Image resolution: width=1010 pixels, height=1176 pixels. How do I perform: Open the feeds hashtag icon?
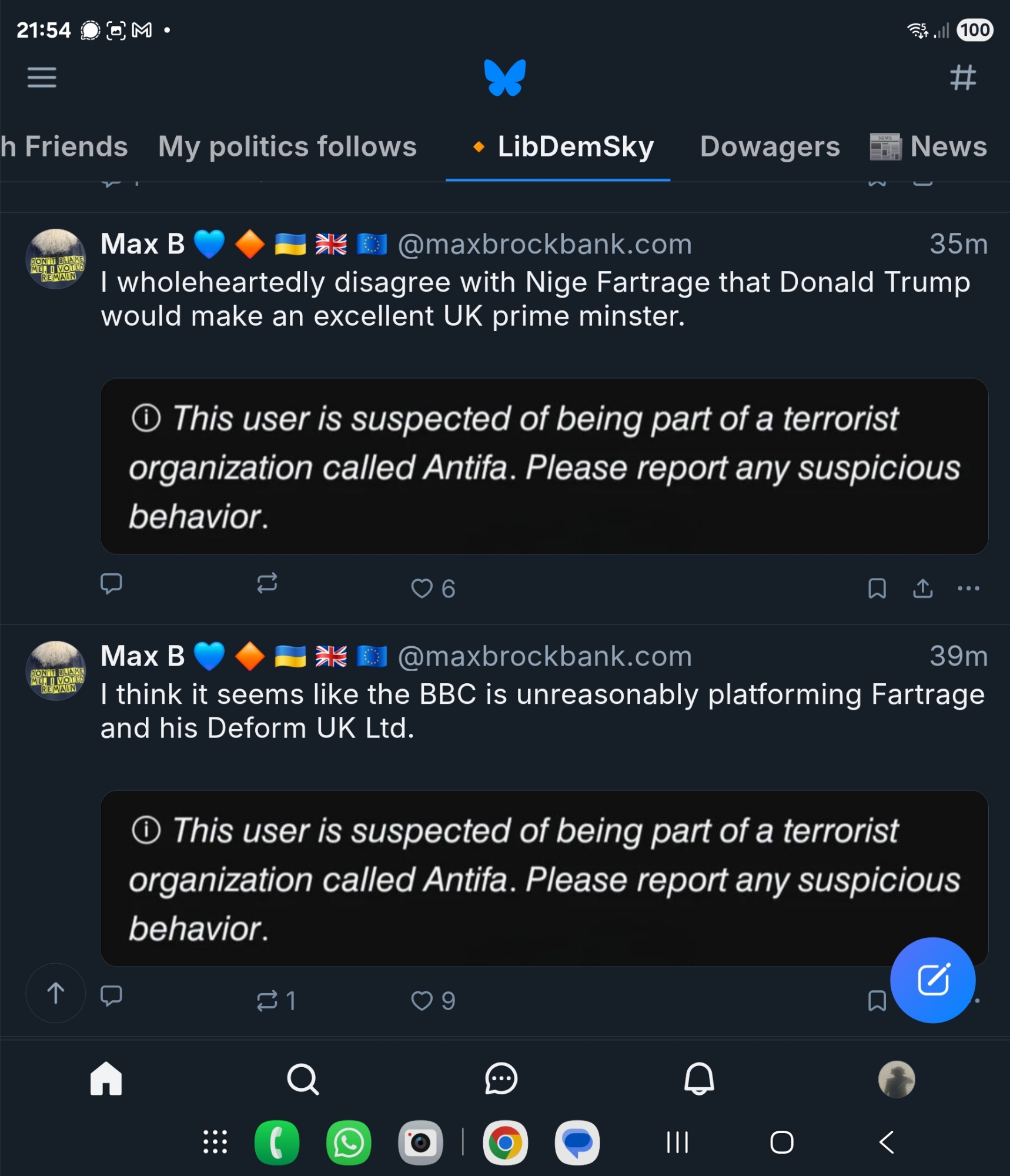pos(962,77)
